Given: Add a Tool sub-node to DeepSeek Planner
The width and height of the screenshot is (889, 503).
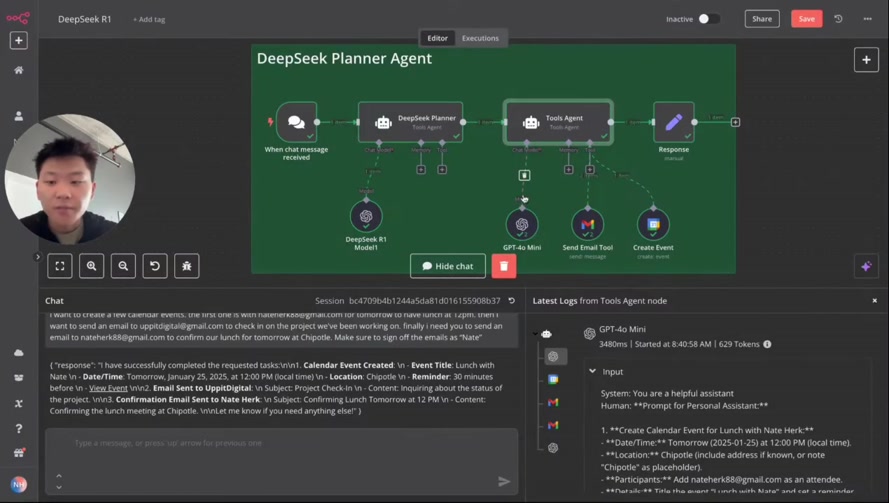Looking at the screenshot, I should pos(442,170).
